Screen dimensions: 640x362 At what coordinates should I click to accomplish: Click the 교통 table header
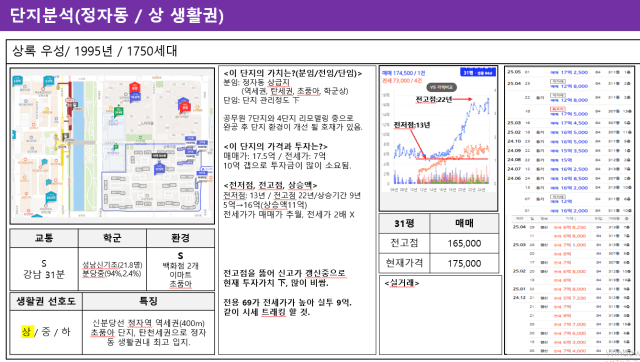pyautogui.click(x=44, y=238)
